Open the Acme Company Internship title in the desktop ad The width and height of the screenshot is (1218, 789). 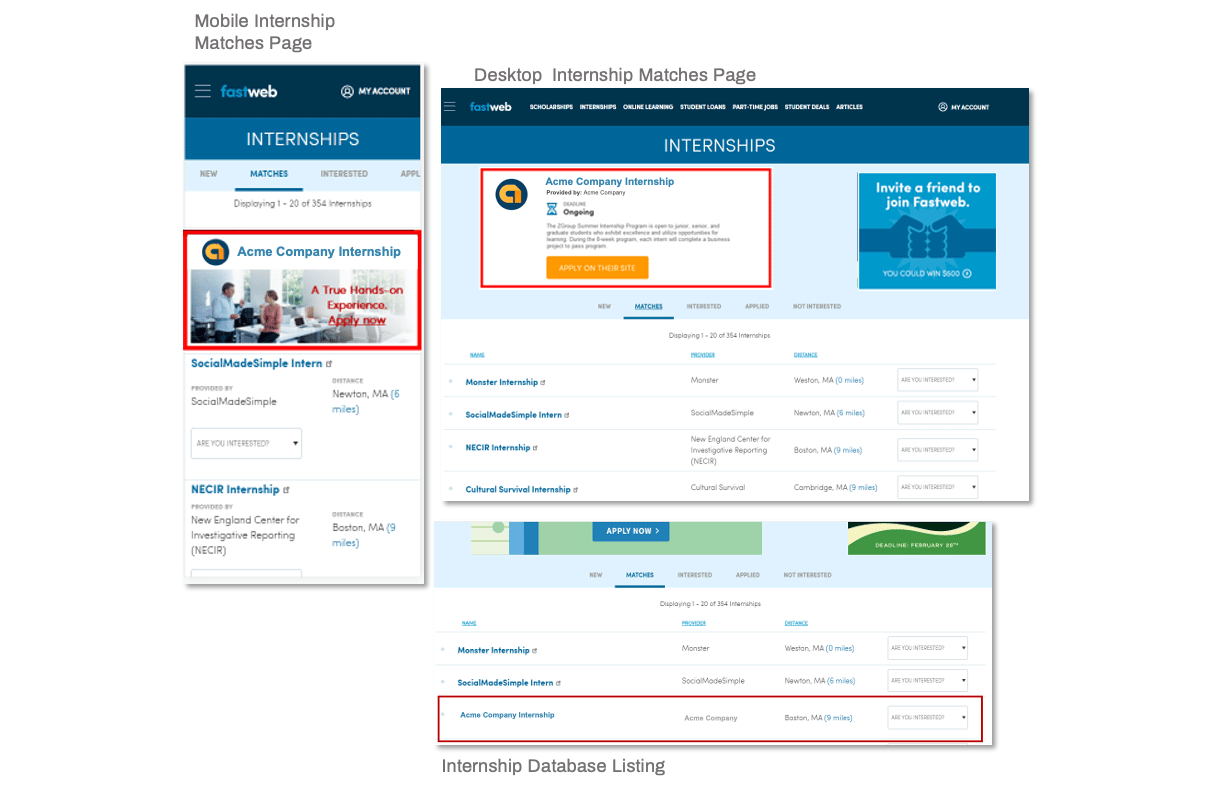pyautogui.click(x=610, y=182)
